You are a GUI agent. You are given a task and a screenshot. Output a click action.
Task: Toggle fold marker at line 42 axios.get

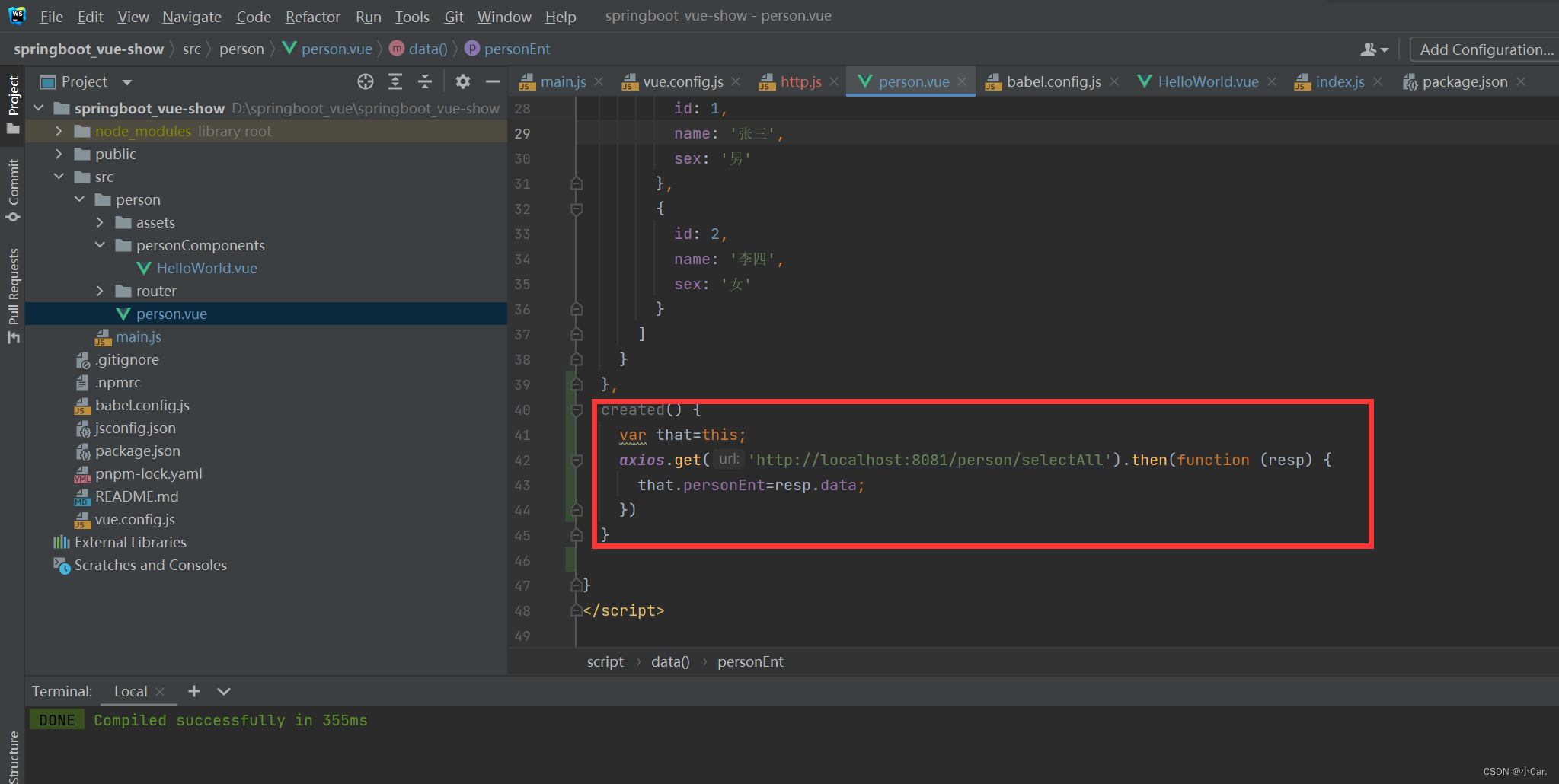(x=577, y=461)
